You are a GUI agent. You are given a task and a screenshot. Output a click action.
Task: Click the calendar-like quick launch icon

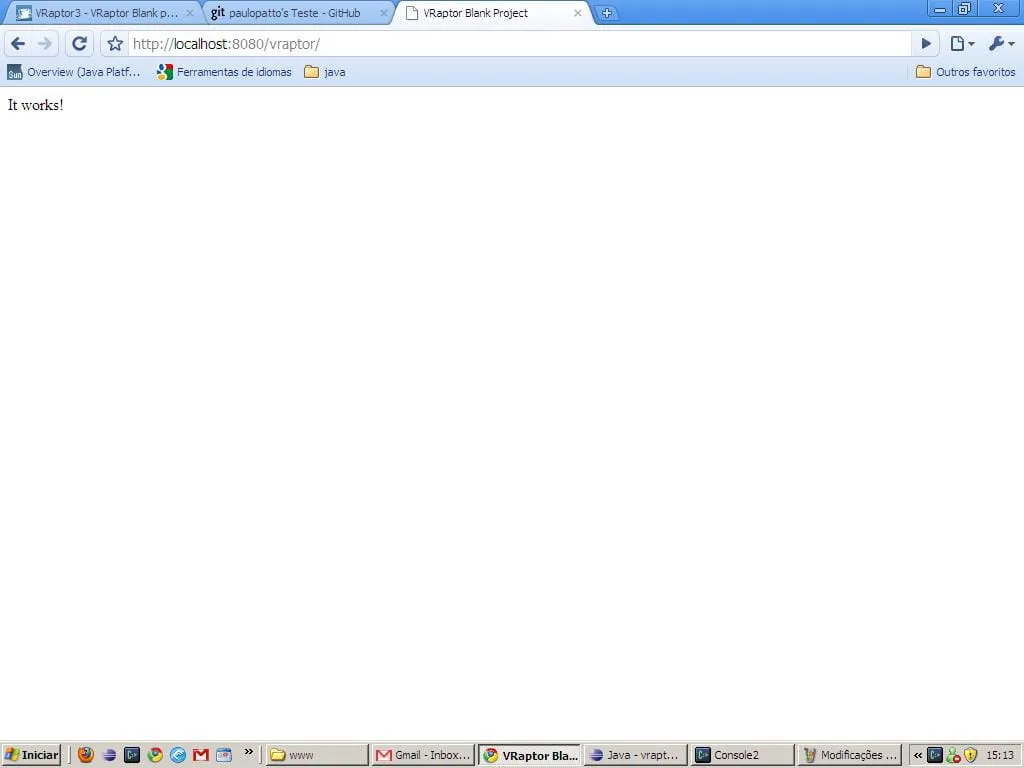[223, 755]
